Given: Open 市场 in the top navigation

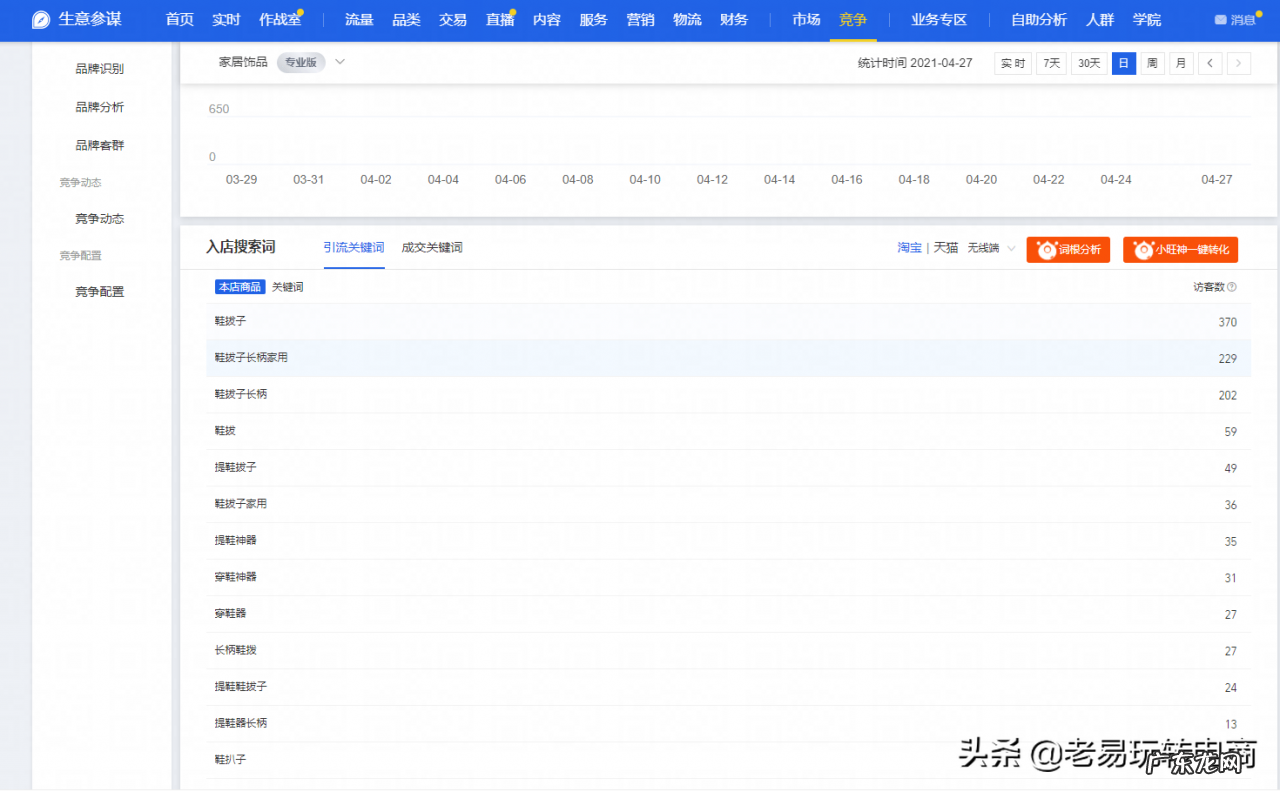Looking at the screenshot, I should click(806, 19).
